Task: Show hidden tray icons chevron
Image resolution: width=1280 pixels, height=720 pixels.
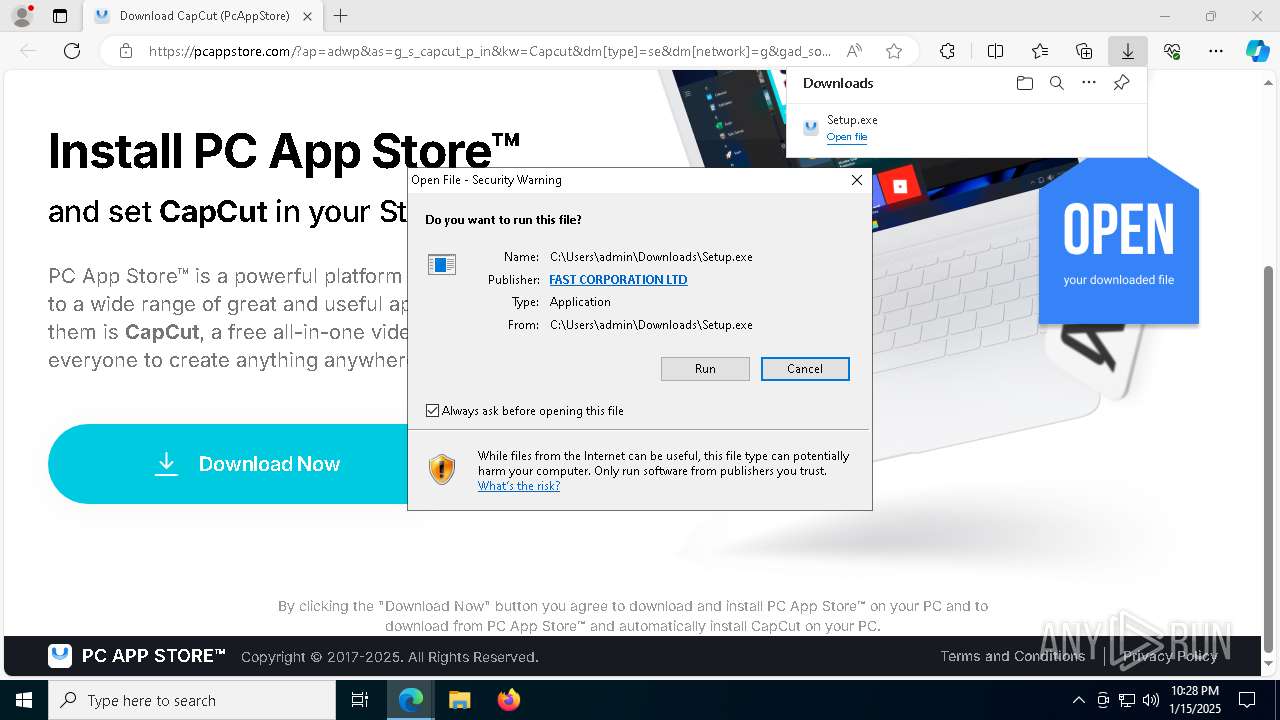Action: point(1078,700)
